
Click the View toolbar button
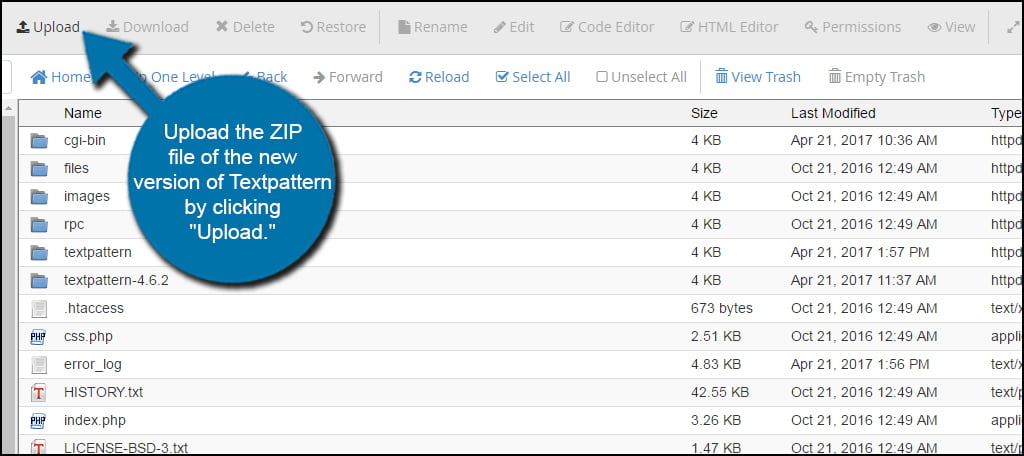951,27
